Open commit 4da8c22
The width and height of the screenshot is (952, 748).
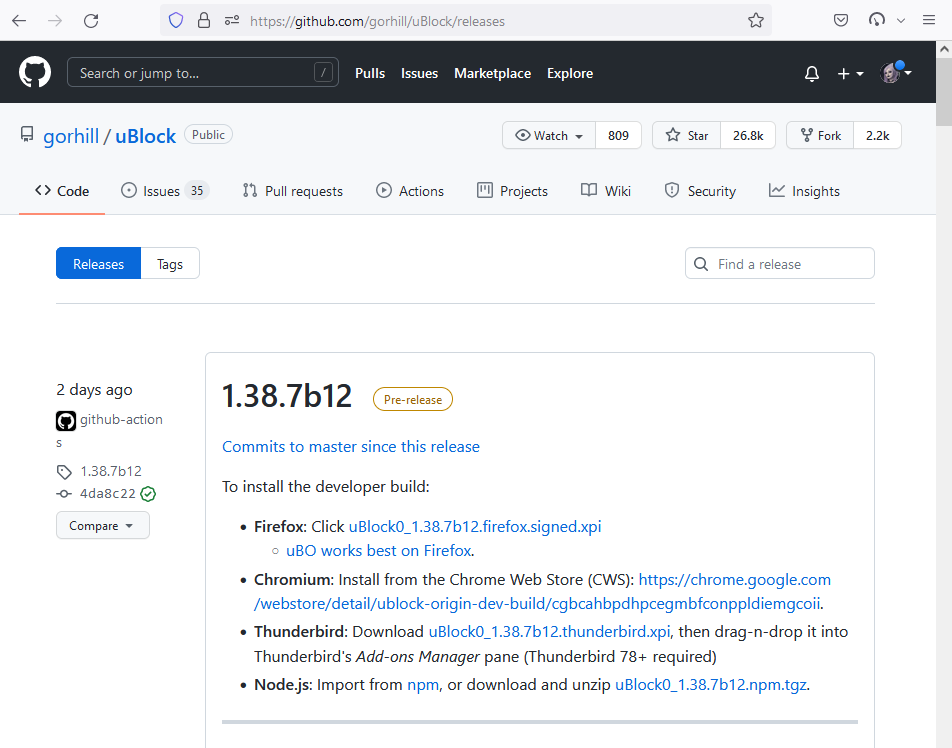pyautogui.click(x=107, y=494)
